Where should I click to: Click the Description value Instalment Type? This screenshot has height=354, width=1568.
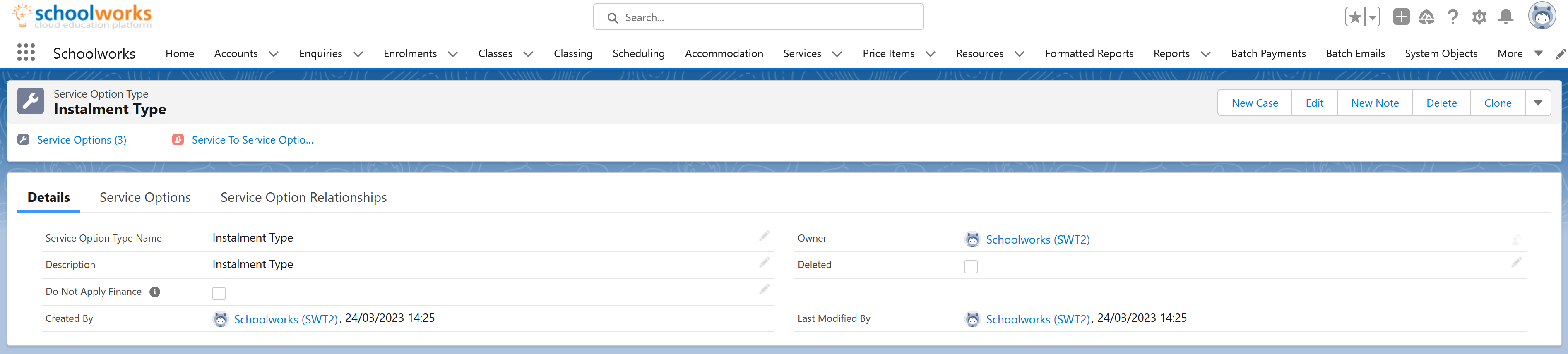[253, 264]
